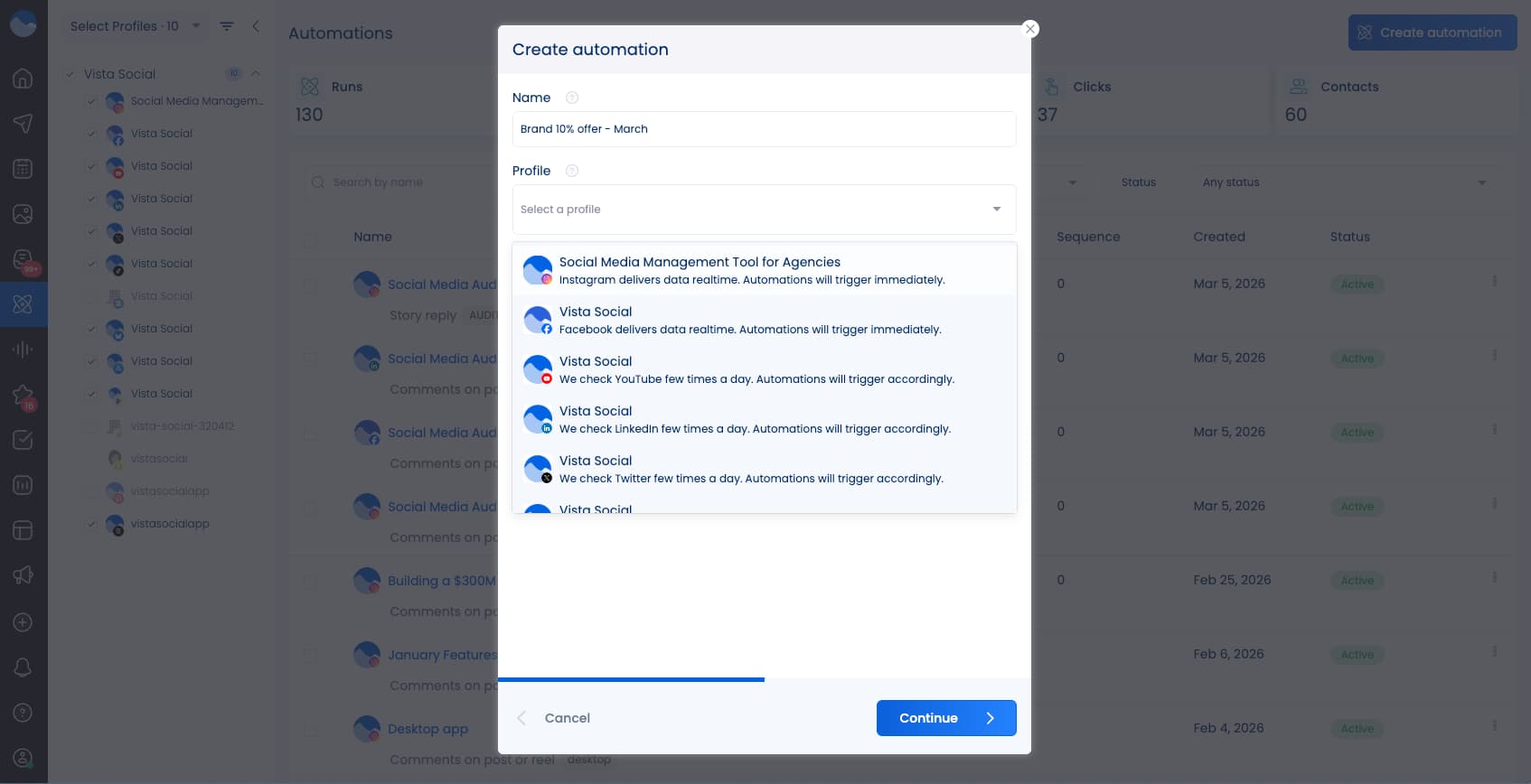Image resolution: width=1531 pixels, height=784 pixels.
Task: Toggle Social Media Managem... profile checkbox
Action: (91, 101)
